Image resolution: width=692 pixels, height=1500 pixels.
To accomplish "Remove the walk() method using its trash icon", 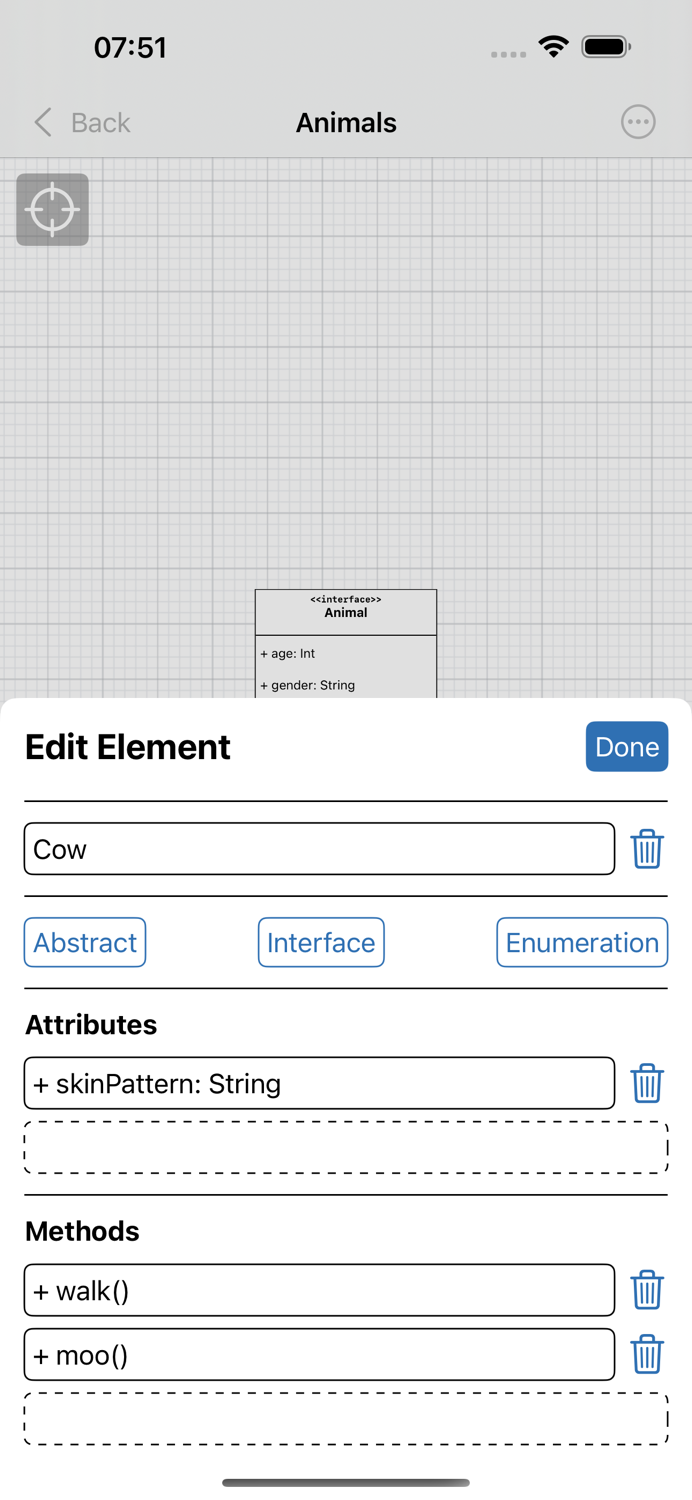I will [647, 1290].
